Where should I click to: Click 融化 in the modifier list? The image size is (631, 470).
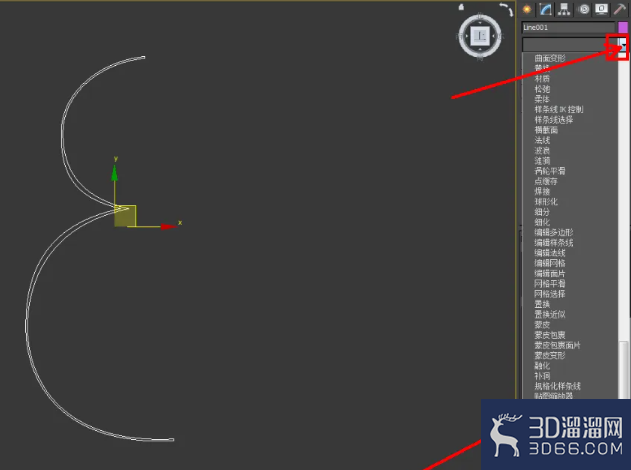542,366
